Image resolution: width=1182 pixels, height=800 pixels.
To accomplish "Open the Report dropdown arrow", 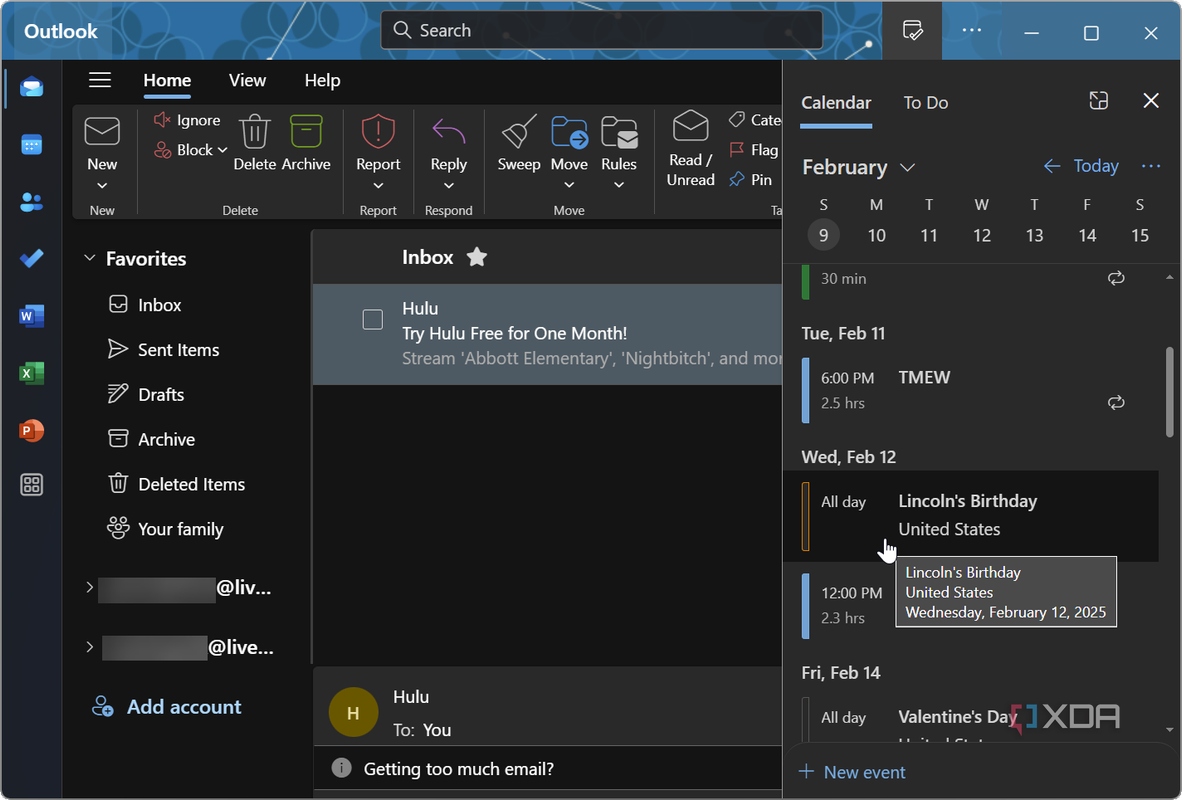I will [378, 186].
